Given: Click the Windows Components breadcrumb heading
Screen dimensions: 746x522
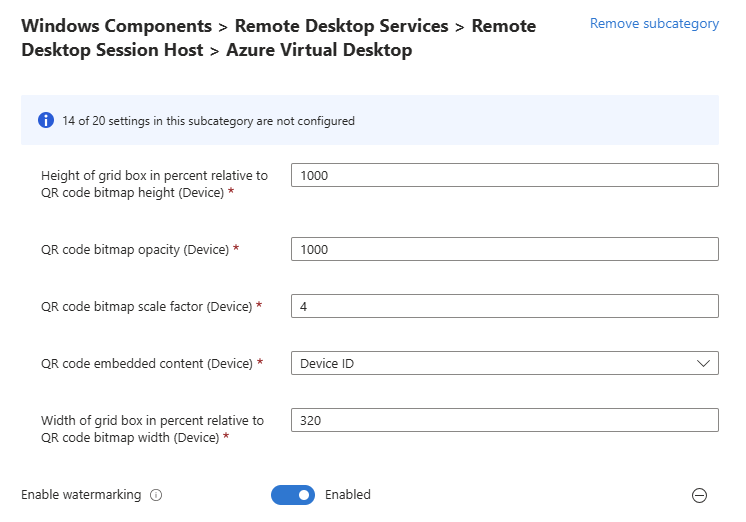Looking at the screenshot, I should click(x=117, y=26).
